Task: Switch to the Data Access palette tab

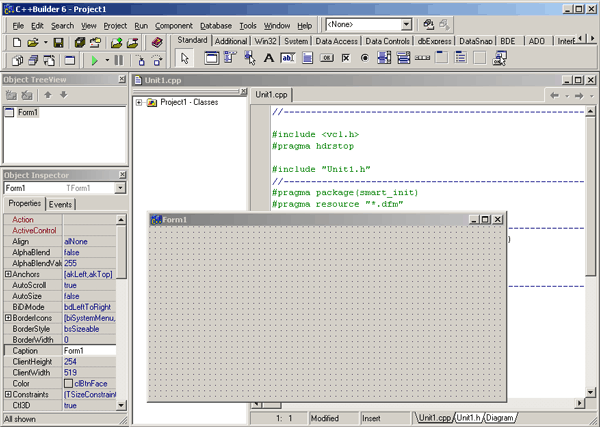Action: point(336,41)
